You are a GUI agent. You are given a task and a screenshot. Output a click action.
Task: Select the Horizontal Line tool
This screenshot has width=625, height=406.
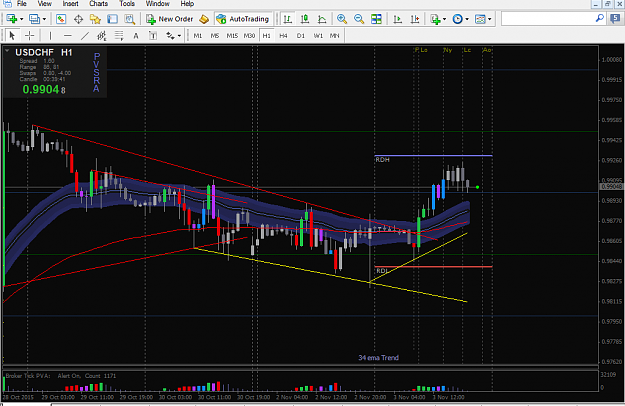tap(67, 36)
